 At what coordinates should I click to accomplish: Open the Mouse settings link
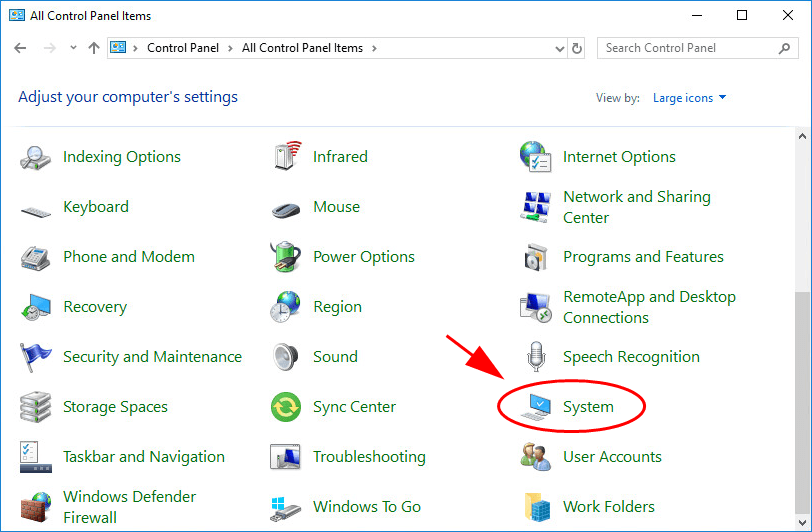pyautogui.click(x=337, y=207)
